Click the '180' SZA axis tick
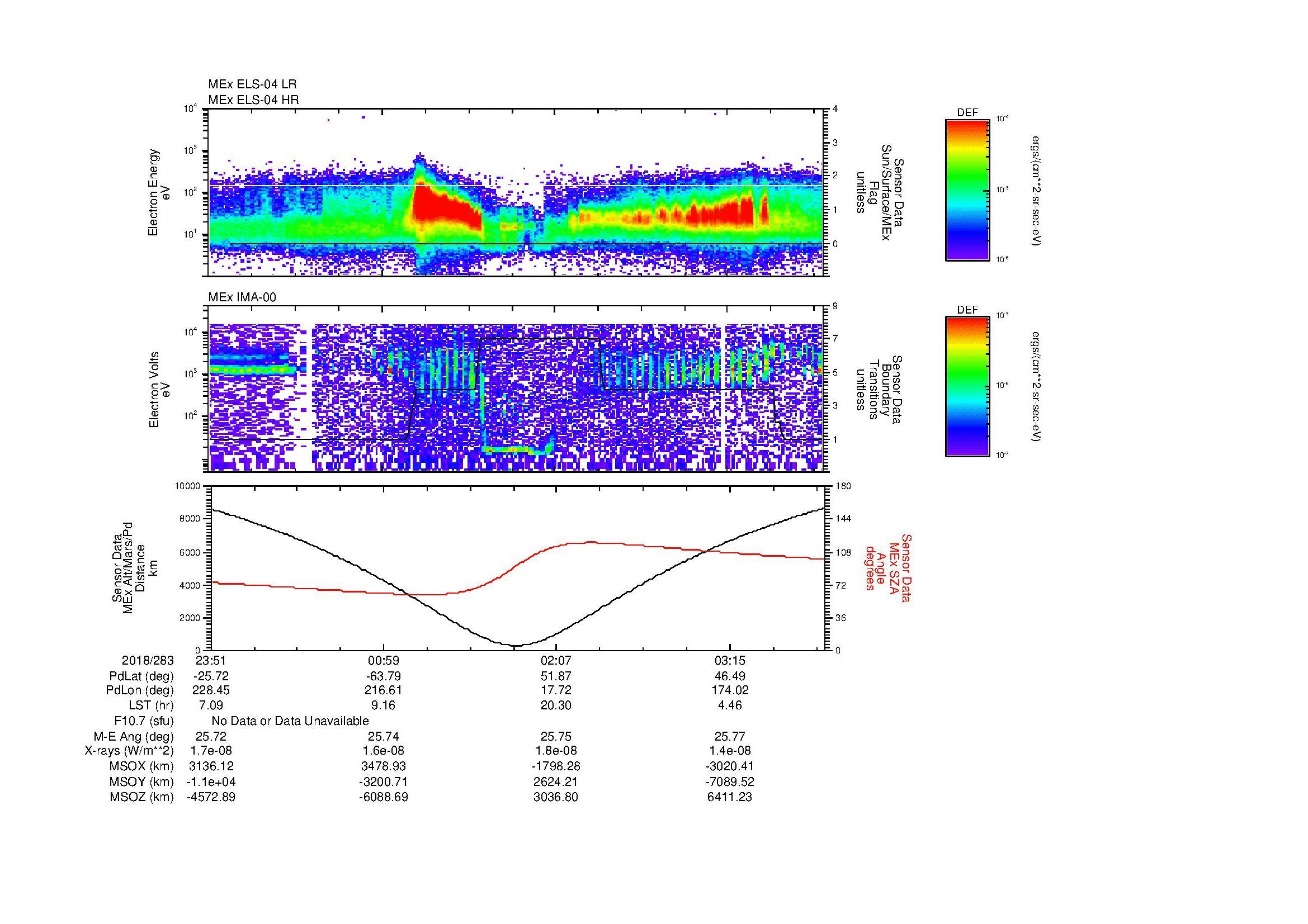The height and width of the screenshot is (924, 1308). 844,486
